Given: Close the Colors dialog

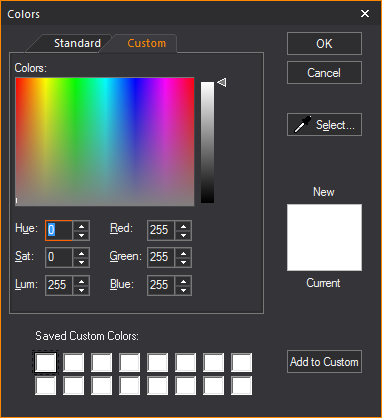Looking at the screenshot, I should coord(365,14).
